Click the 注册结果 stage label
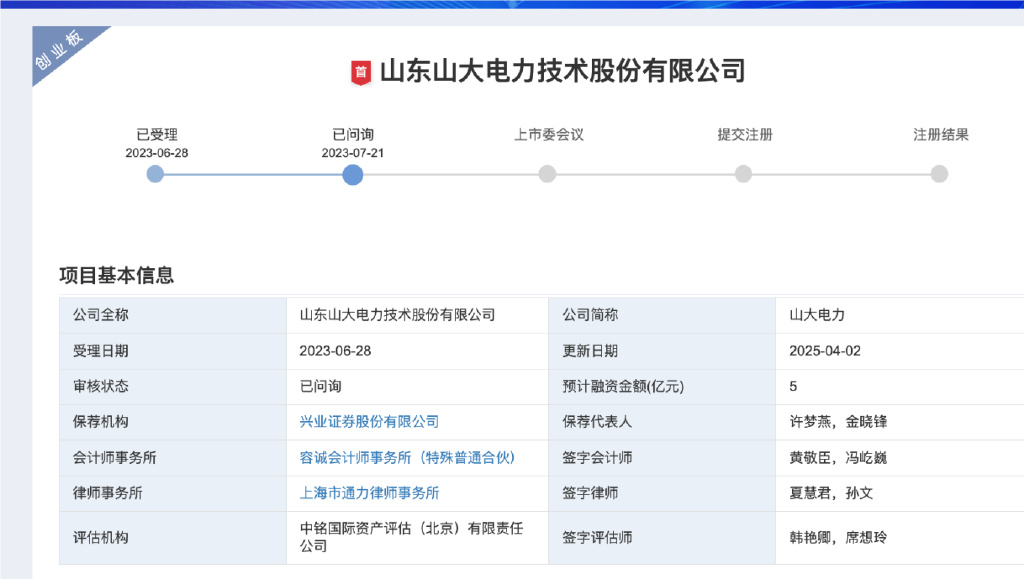This screenshot has height=579, width=1024. 940,134
